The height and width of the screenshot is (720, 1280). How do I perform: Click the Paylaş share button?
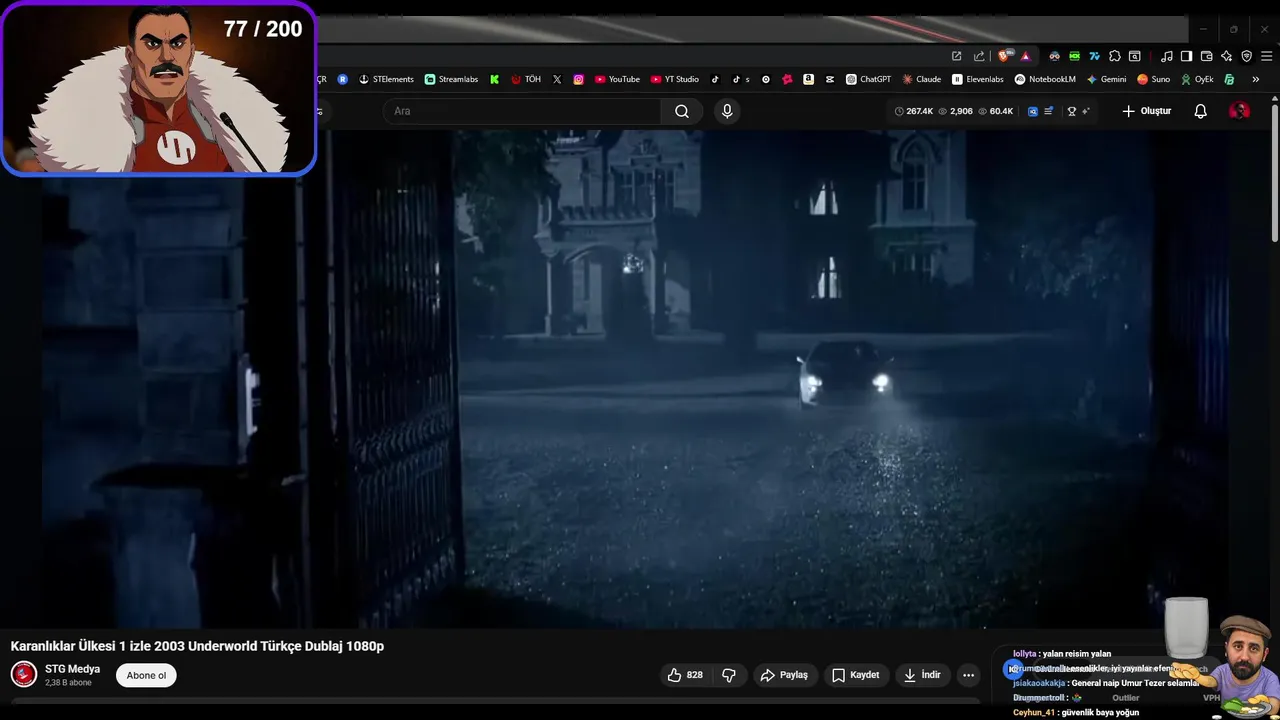tap(784, 675)
